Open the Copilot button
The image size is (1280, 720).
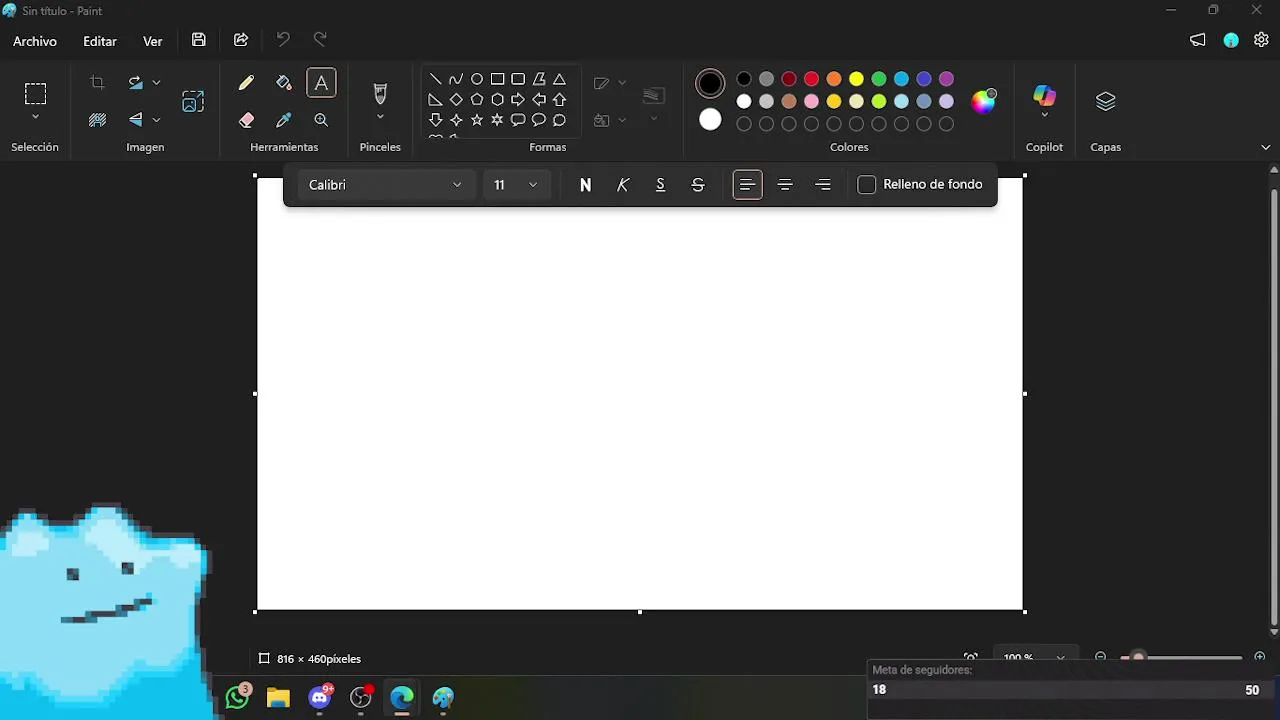1044,95
